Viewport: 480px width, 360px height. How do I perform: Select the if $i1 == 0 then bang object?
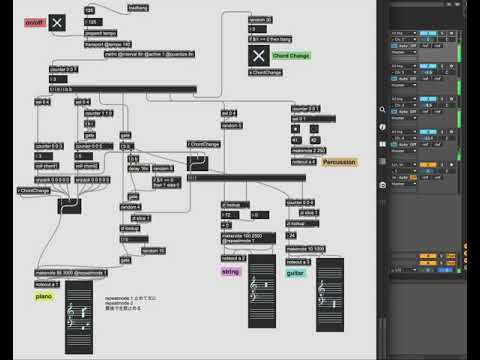270,39
